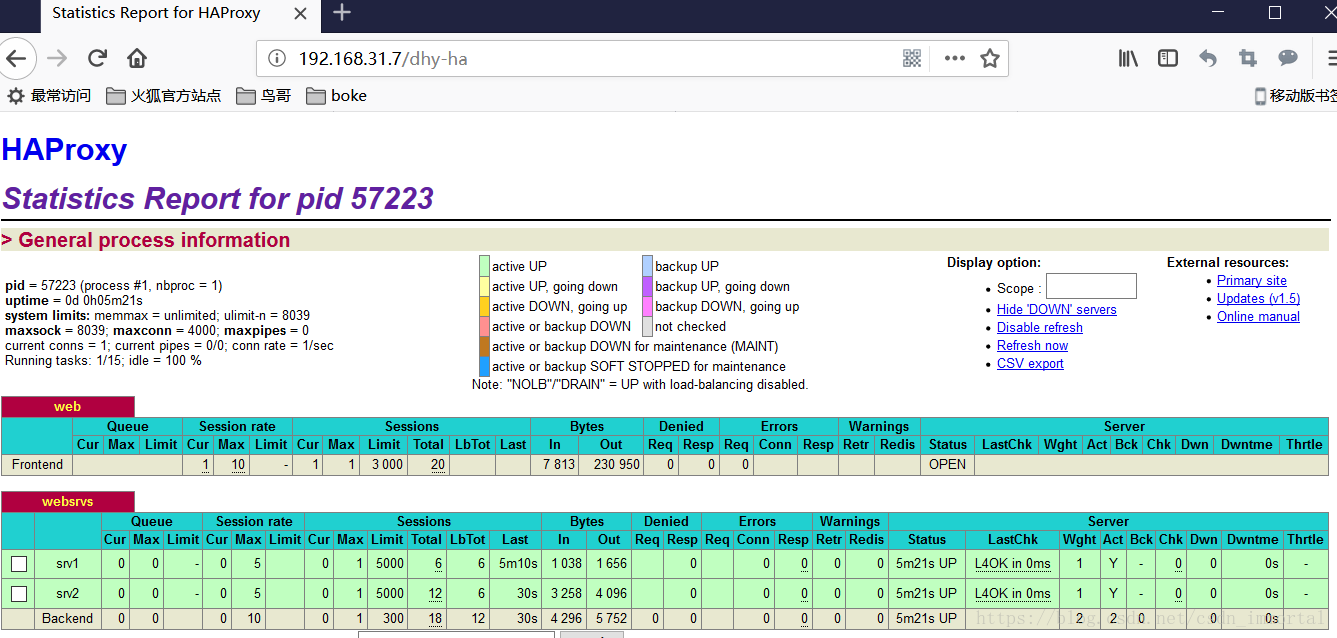The height and width of the screenshot is (638, 1337).
Task: Open the Online manual link
Action: click(1258, 317)
